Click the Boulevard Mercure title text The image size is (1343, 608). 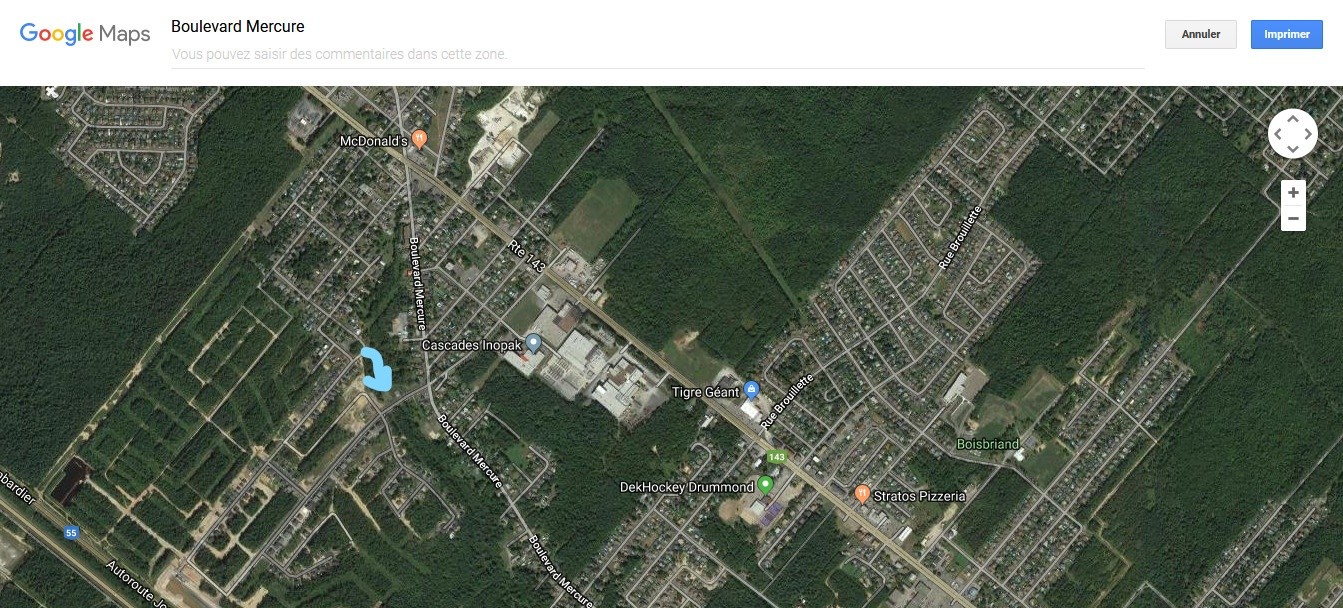[238, 27]
